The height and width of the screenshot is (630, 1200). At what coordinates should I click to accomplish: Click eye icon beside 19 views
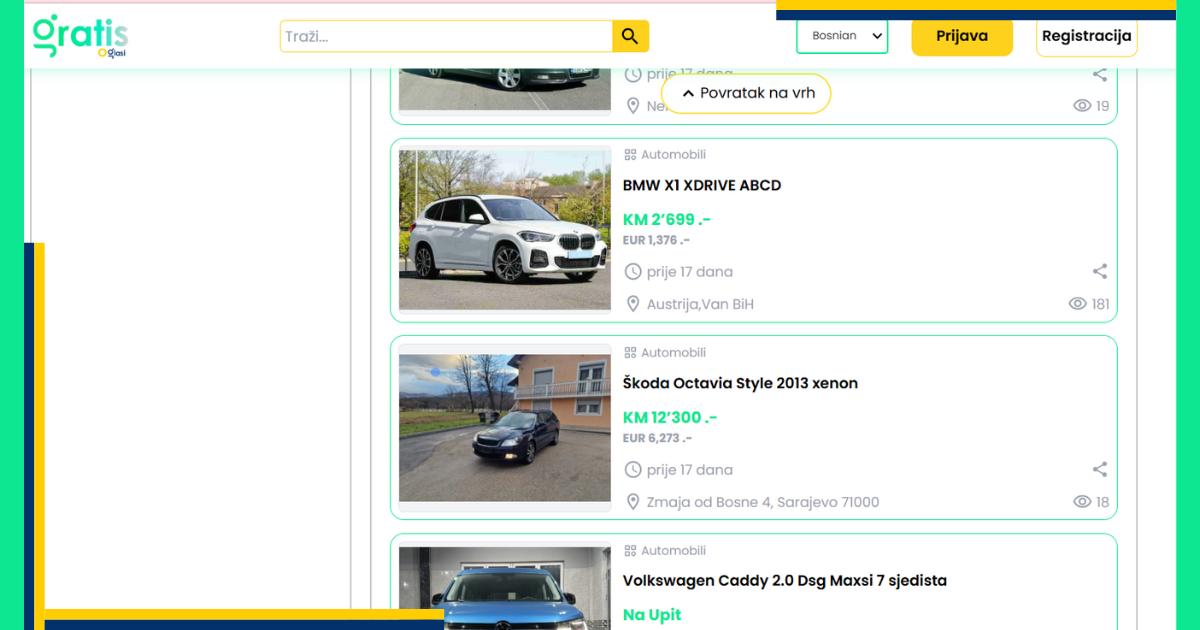click(1082, 106)
